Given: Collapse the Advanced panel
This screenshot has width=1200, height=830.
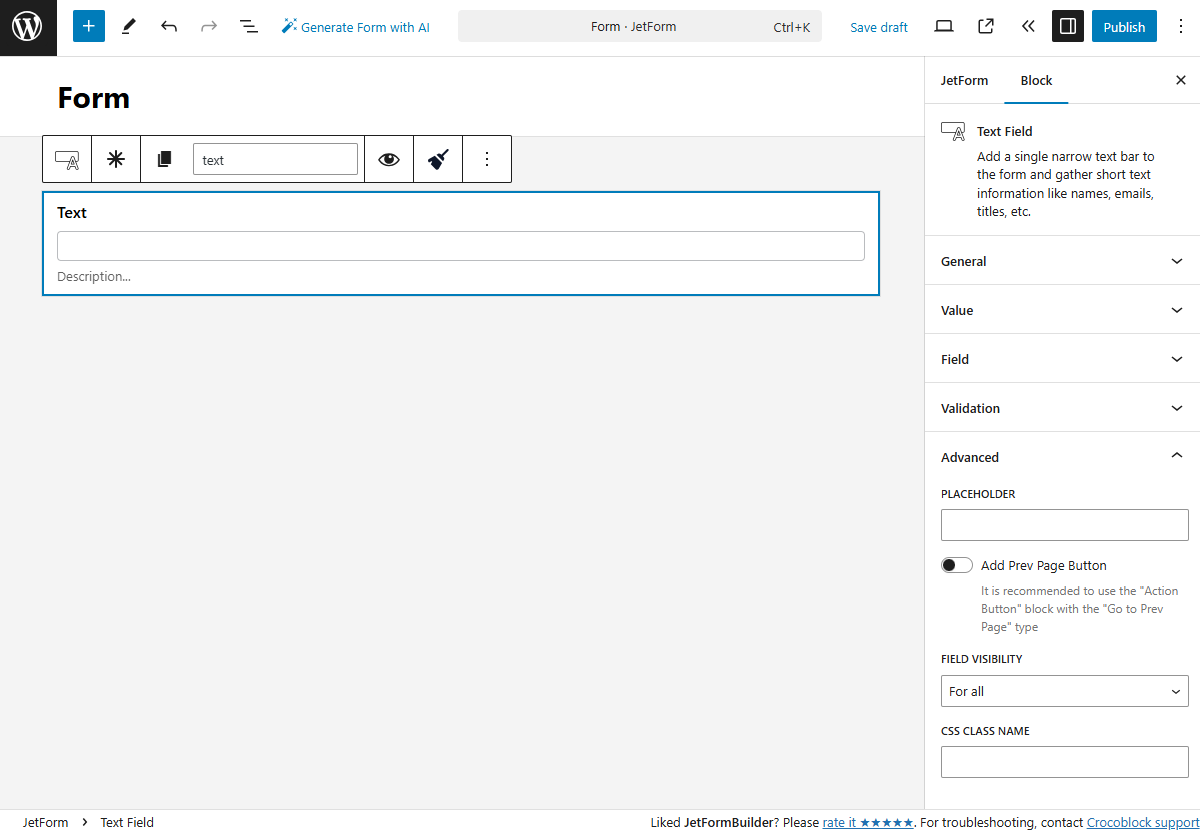Looking at the screenshot, I should 1062,457.
